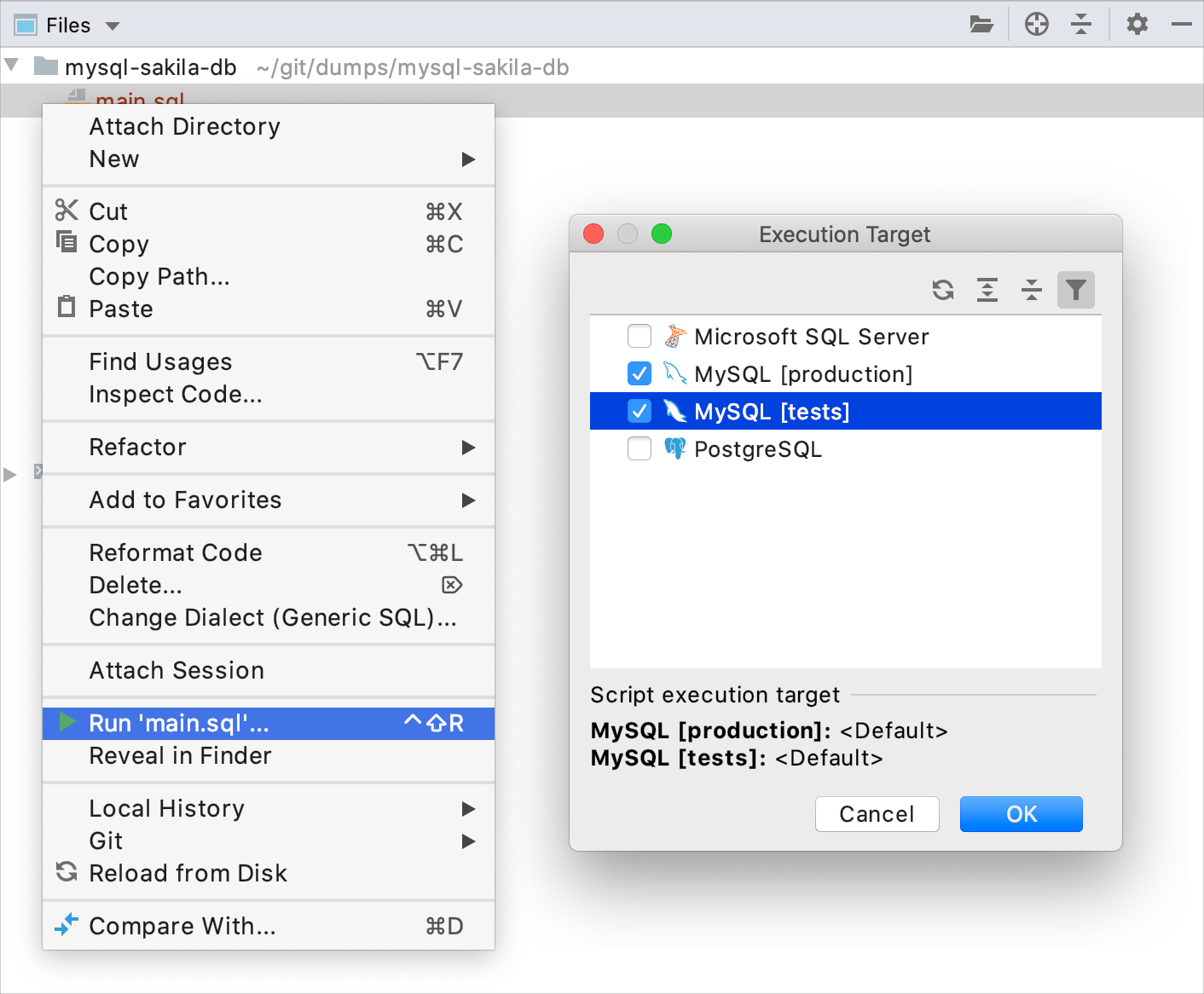
Task: Expand the Refactor submenu arrow
Action: click(468, 448)
